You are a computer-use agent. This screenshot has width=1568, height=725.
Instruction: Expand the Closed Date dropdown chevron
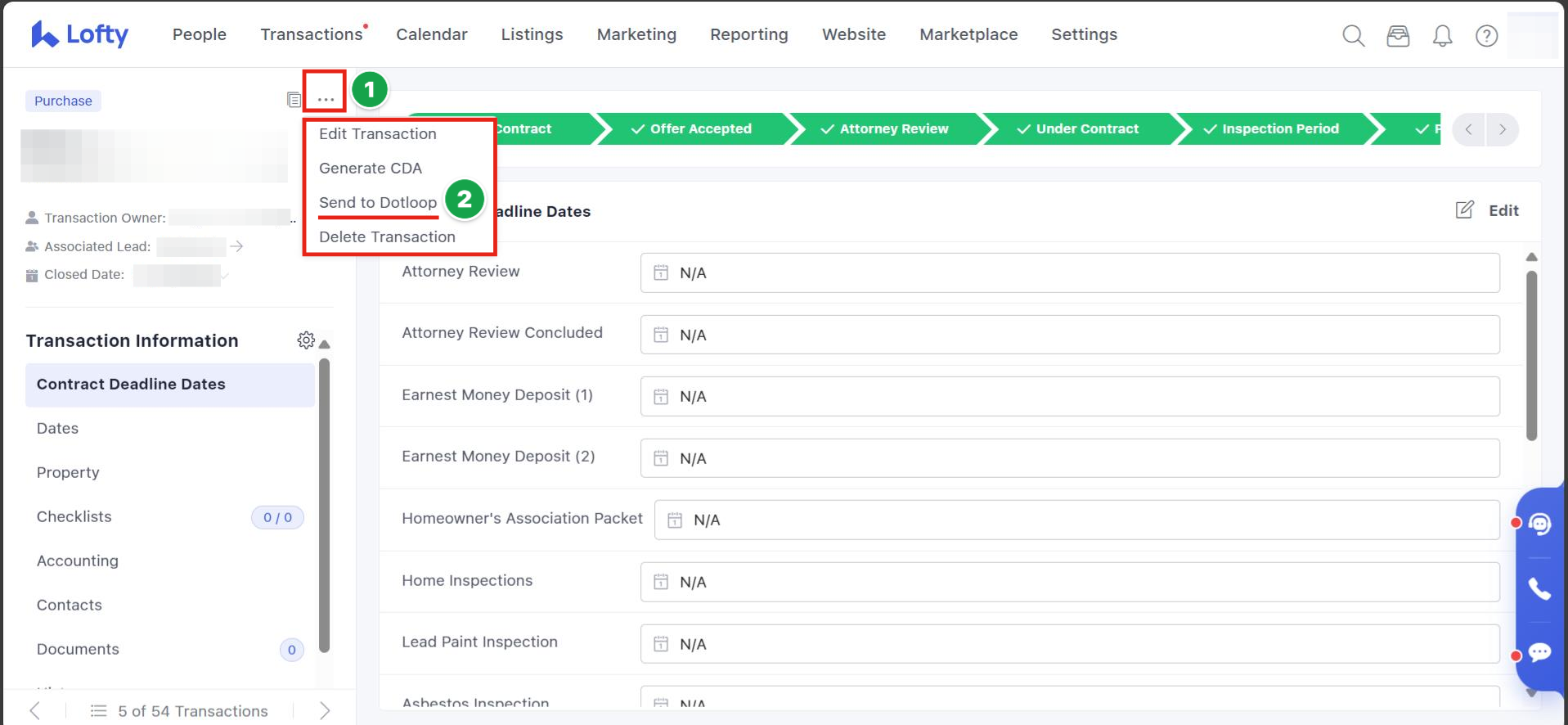click(225, 275)
